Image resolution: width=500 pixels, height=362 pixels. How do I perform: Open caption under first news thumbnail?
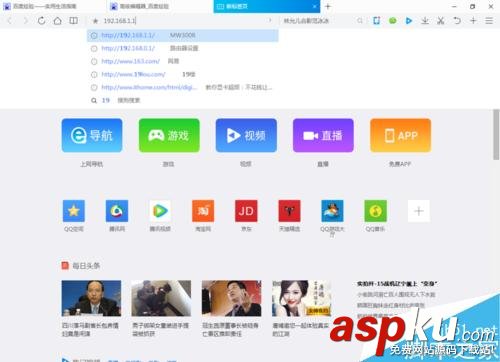click(90, 329)
